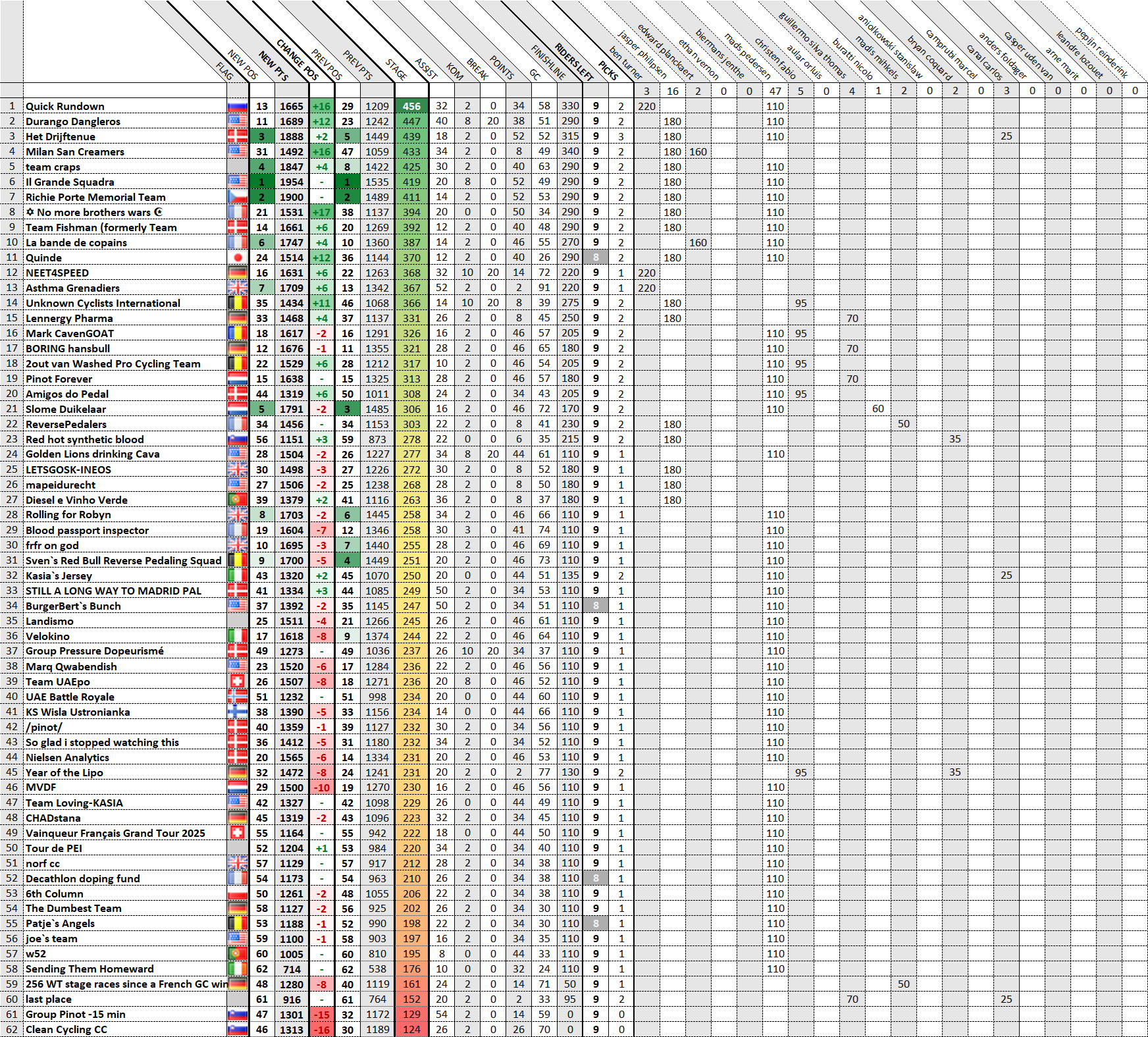Click the Dutch flag beside Pinot Forever
This screenshot has height=1037, width=1148.
pos(237,379)
